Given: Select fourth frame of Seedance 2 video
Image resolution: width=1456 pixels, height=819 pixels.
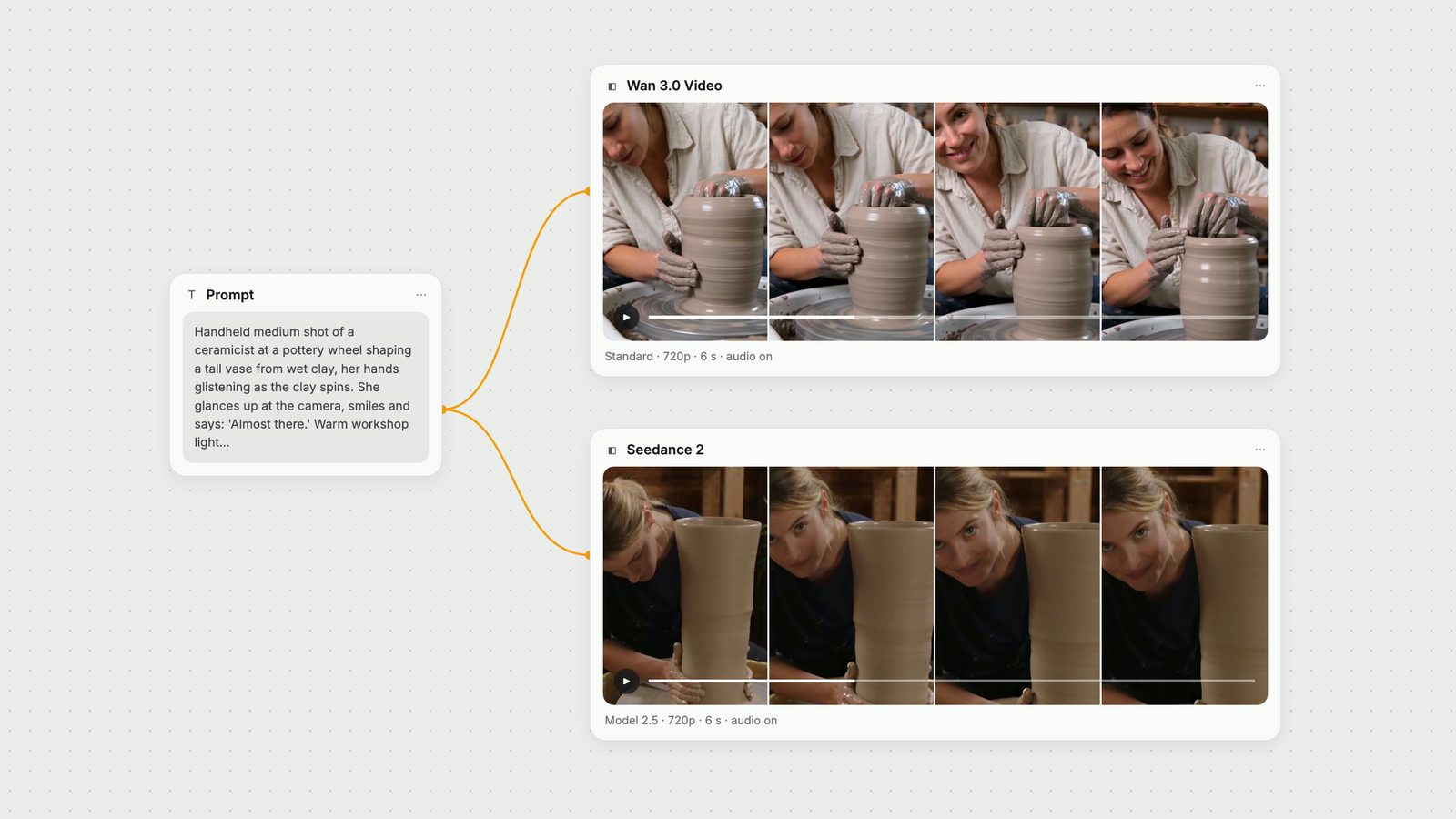Looking at the screenshot, I should pyautogui.click(x=1185, y=586).
